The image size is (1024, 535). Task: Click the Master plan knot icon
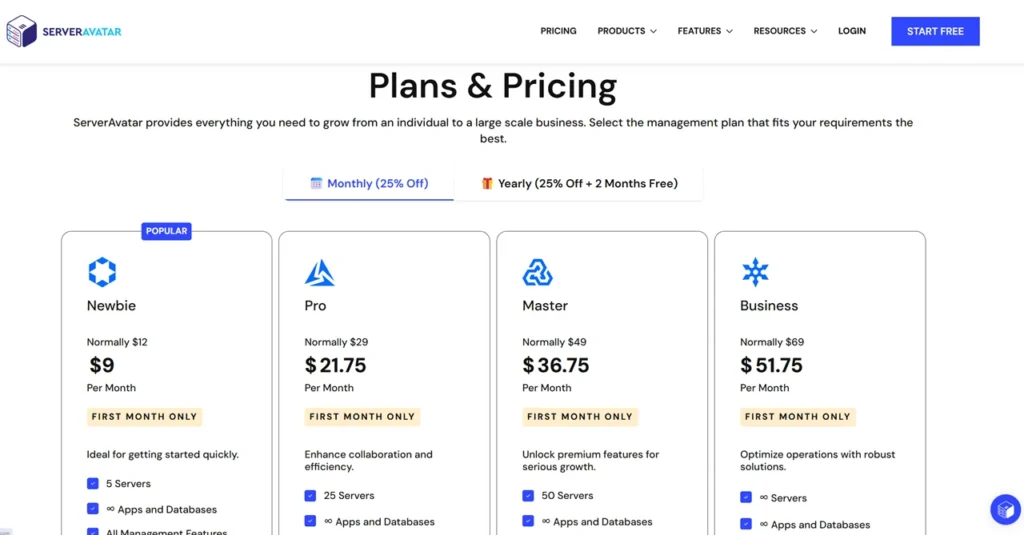pyautogui.click(x=537, y=272)
